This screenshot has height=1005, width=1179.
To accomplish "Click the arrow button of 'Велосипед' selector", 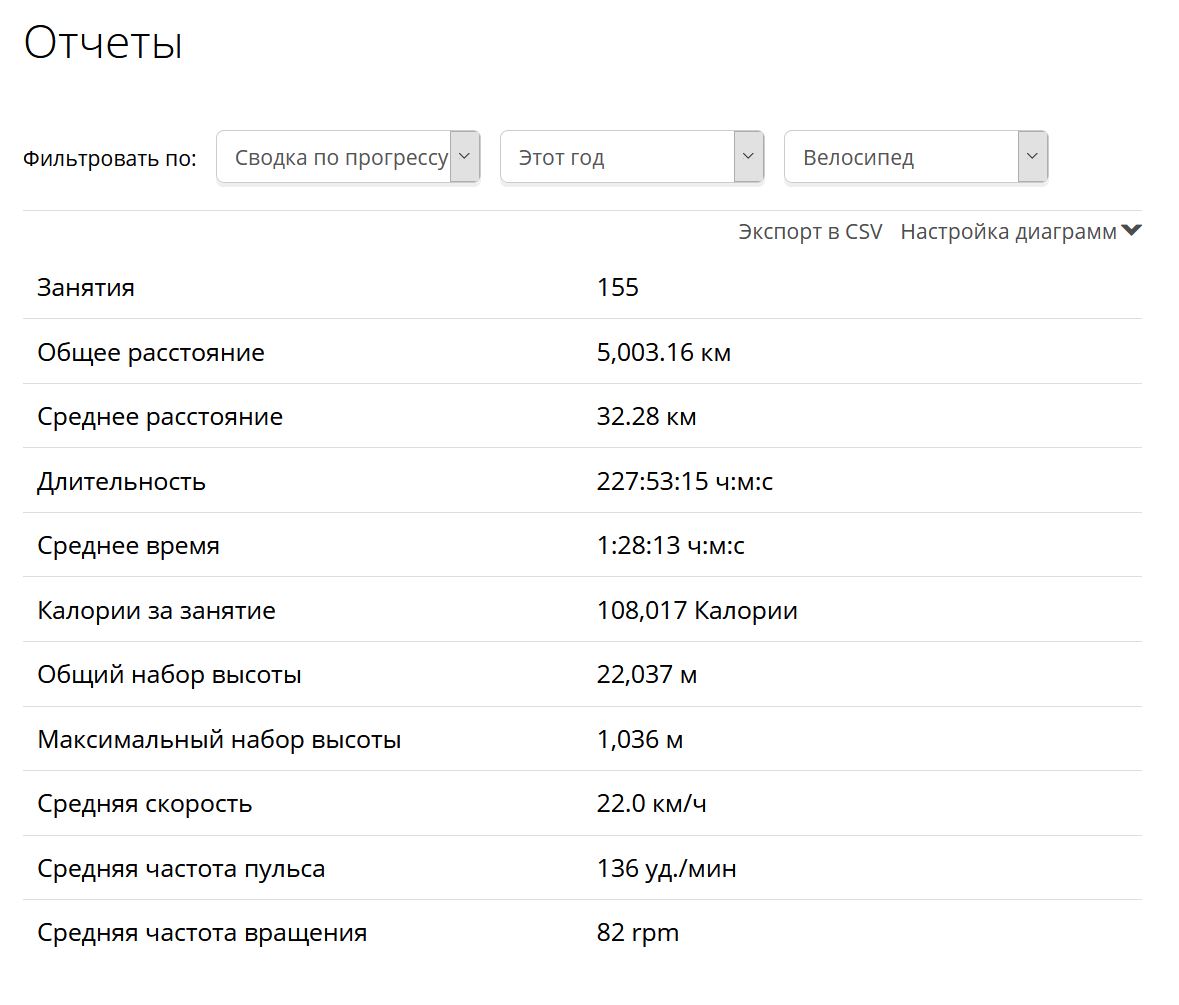I will (1032, 157).
